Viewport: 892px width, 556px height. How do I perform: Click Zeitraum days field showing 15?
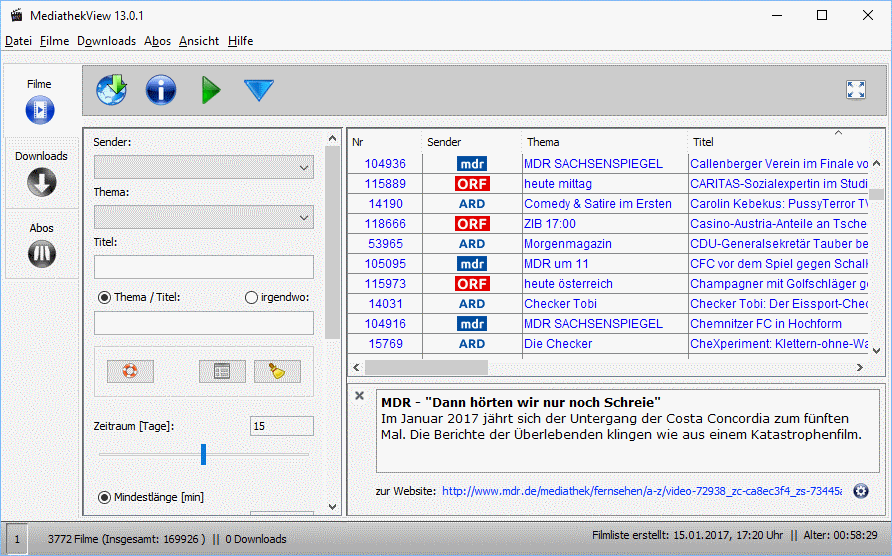click(282, 426)
